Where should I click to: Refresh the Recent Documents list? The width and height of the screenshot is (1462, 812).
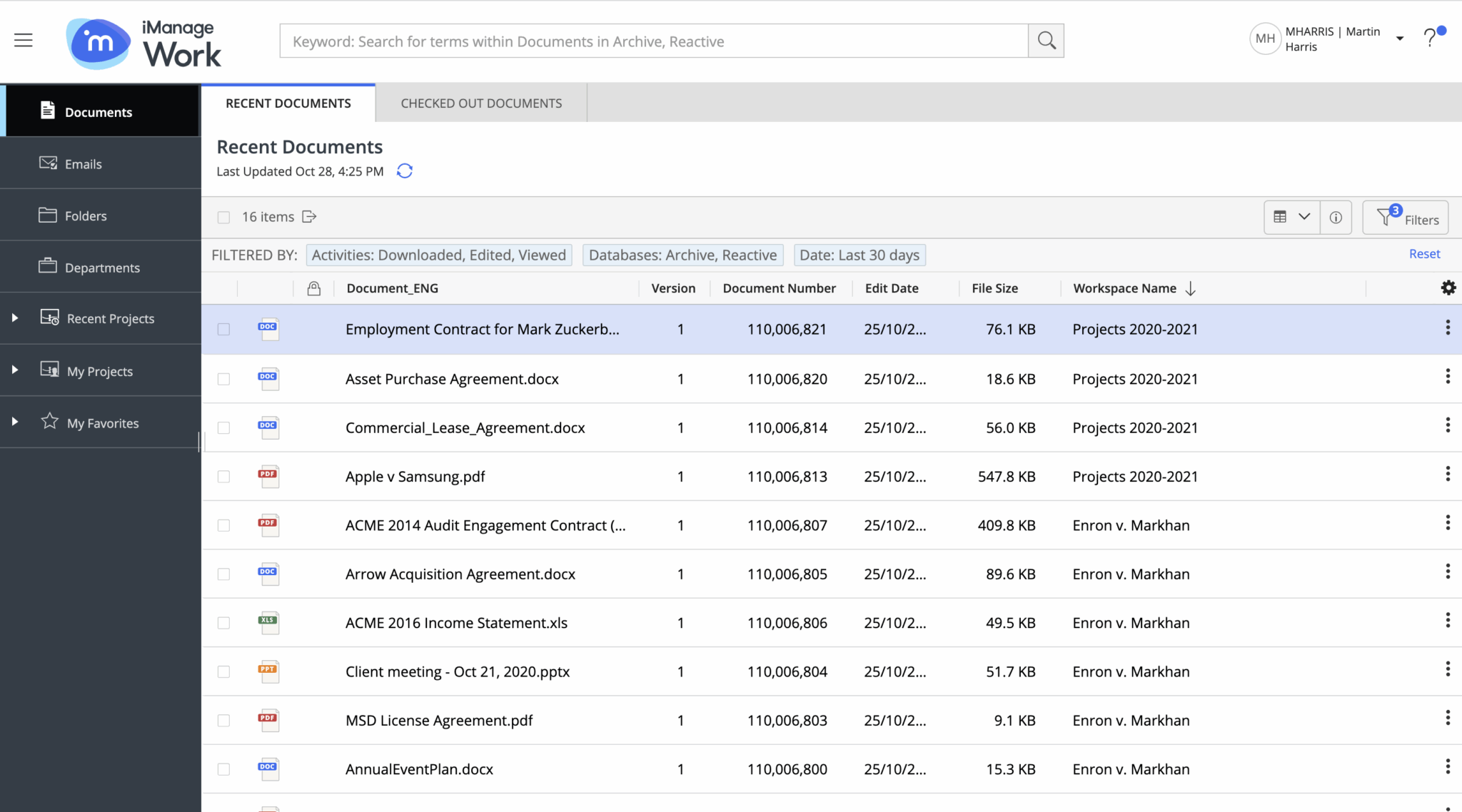[404, 171]
